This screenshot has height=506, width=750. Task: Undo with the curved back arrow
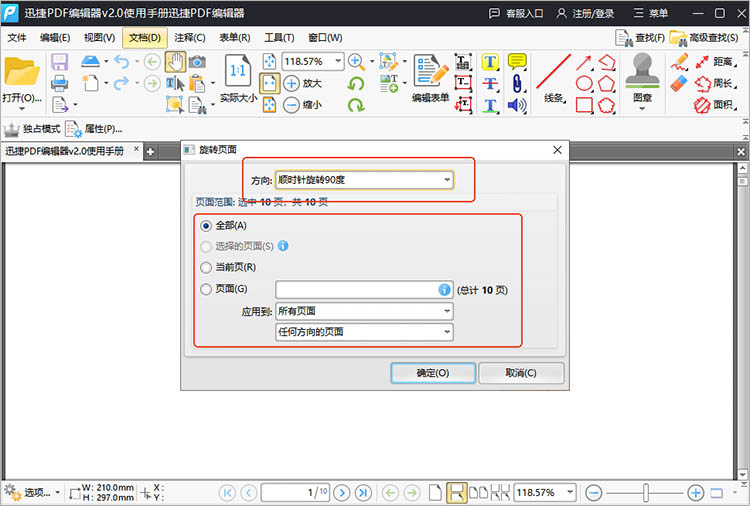click(x=122, y=62)
